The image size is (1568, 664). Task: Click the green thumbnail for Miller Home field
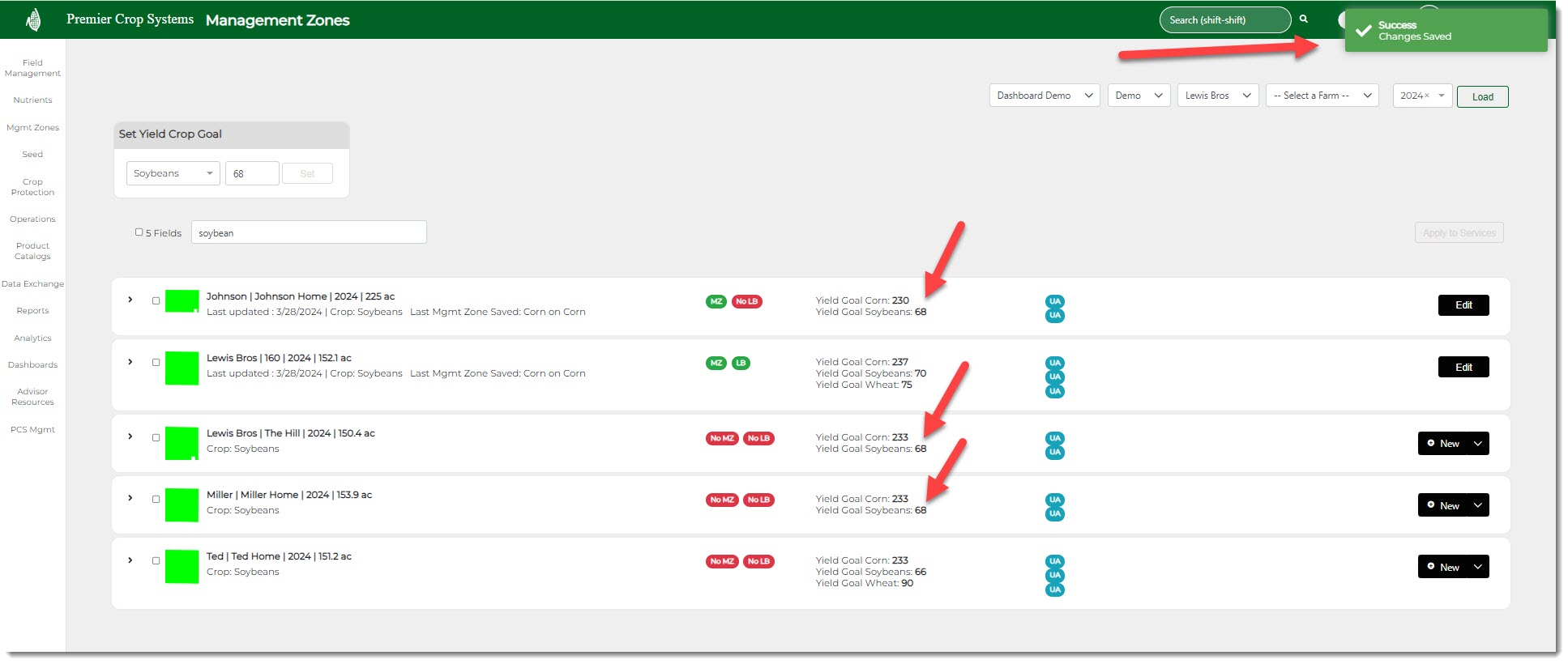click(x=182, y=504)
